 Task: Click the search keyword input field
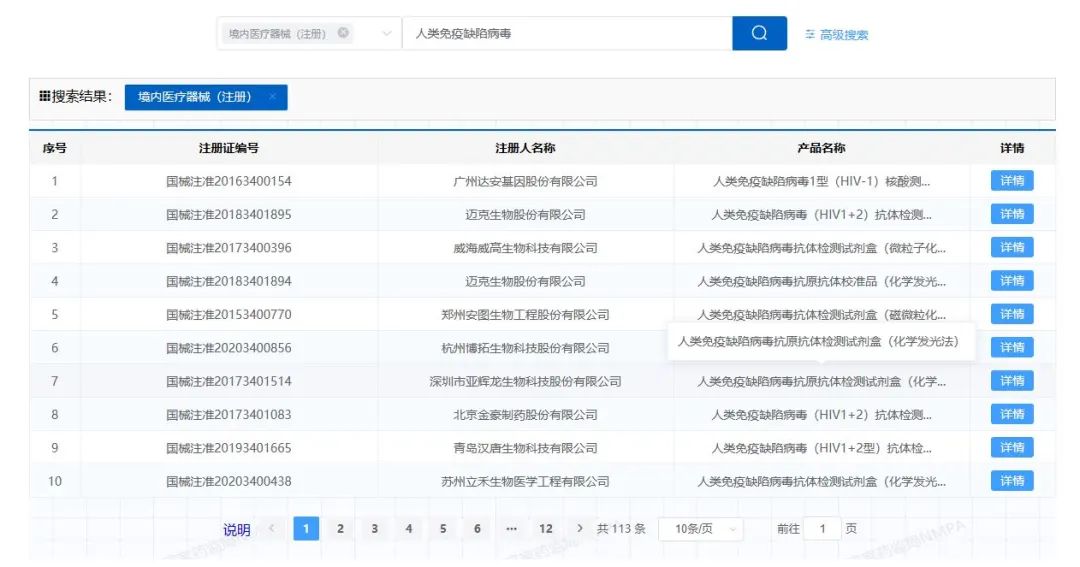coord(567,33)
